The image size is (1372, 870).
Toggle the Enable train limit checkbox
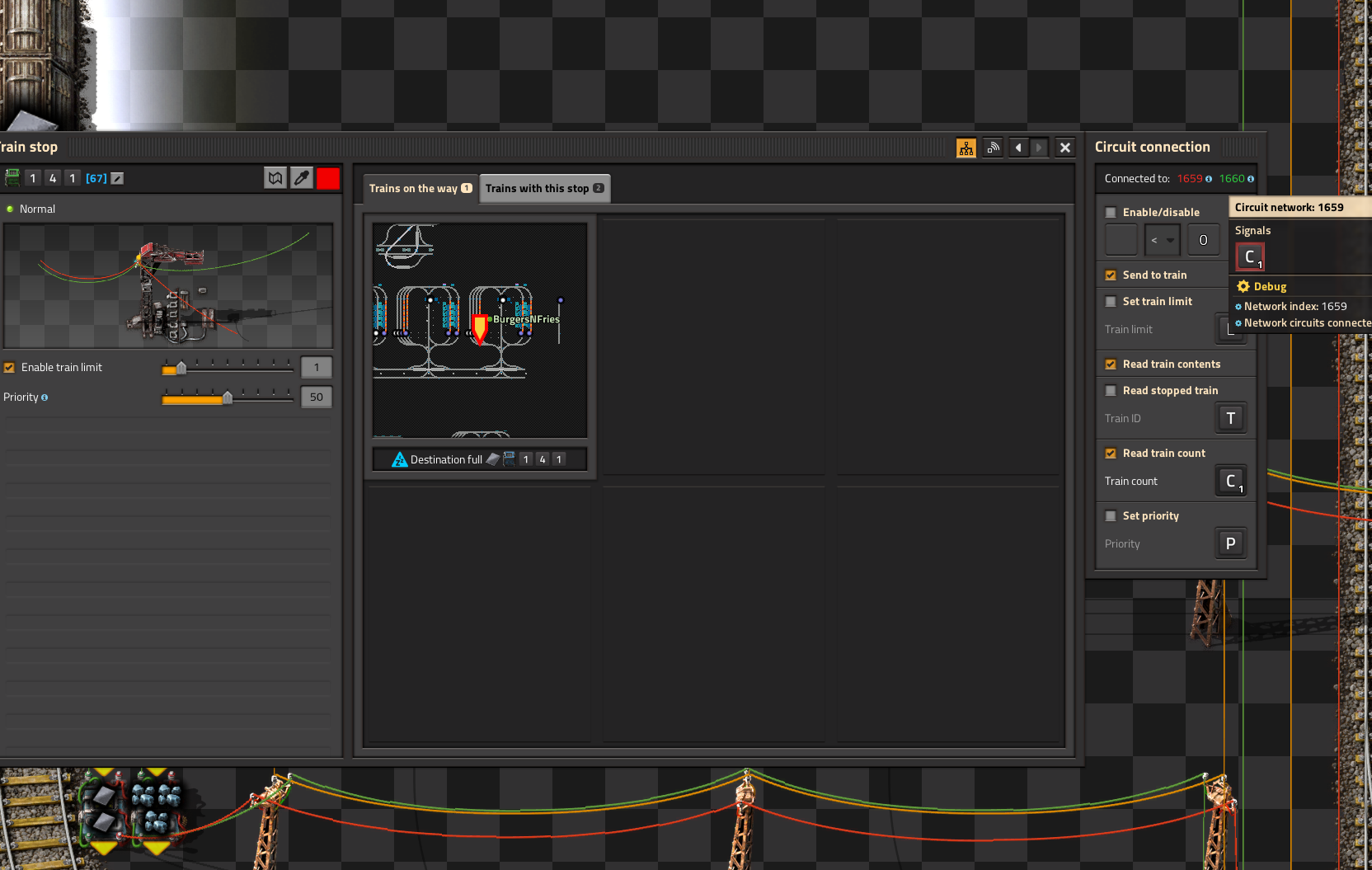tap(10, 368)
